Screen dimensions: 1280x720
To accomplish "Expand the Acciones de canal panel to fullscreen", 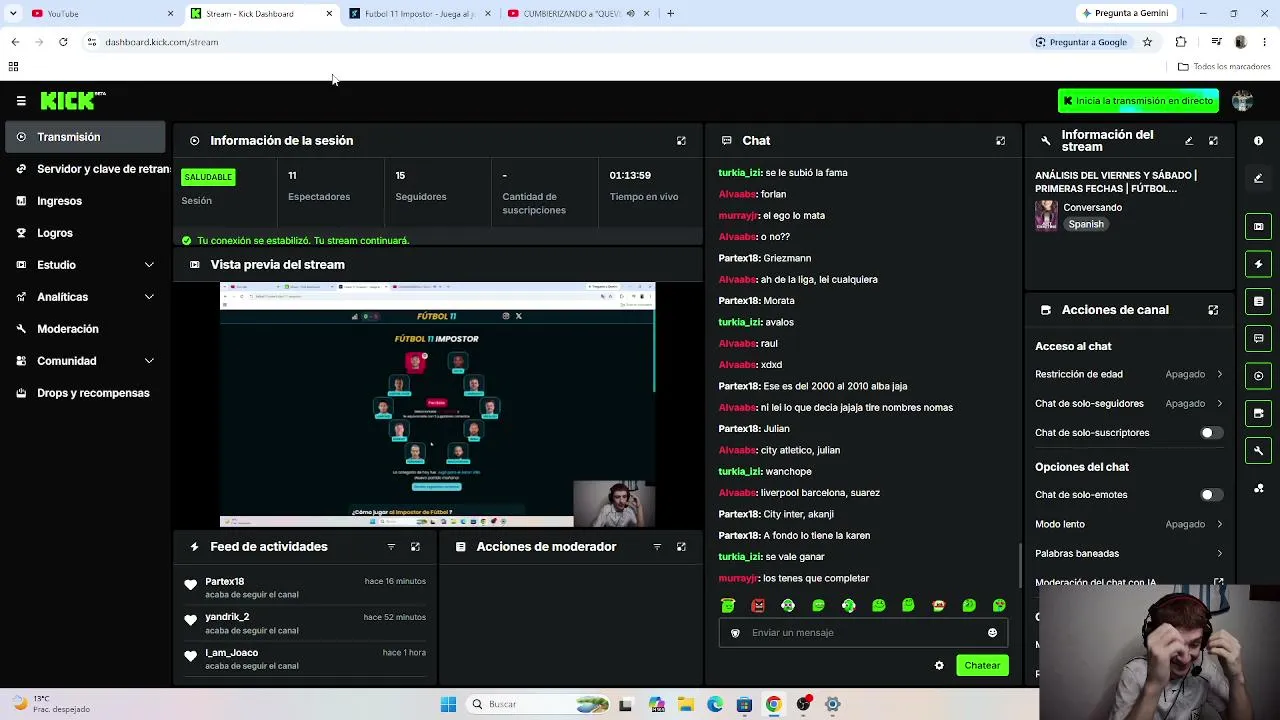I will point(1213,310).
